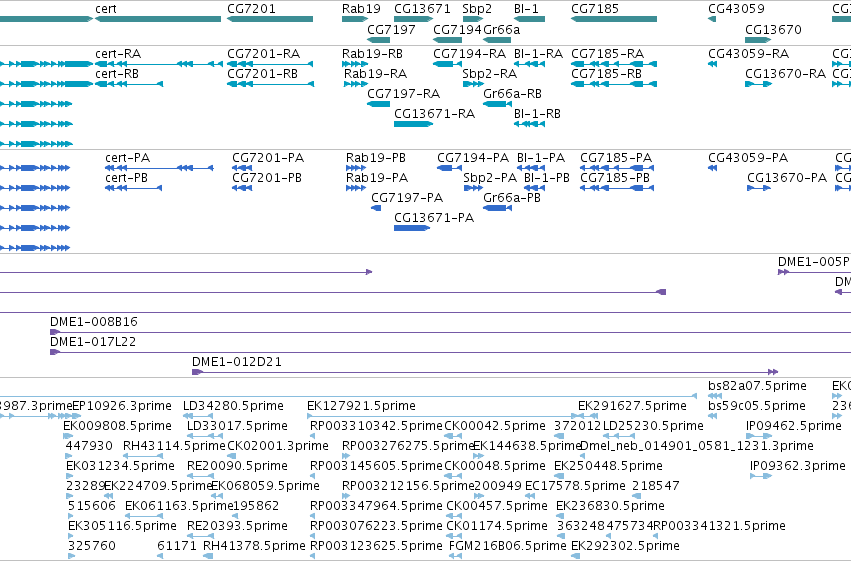This screenshot has width=851, height=561.
Task: Select EST label Dmel_neb_014901_0581_1231.3prime
Action: coord(697,446)
